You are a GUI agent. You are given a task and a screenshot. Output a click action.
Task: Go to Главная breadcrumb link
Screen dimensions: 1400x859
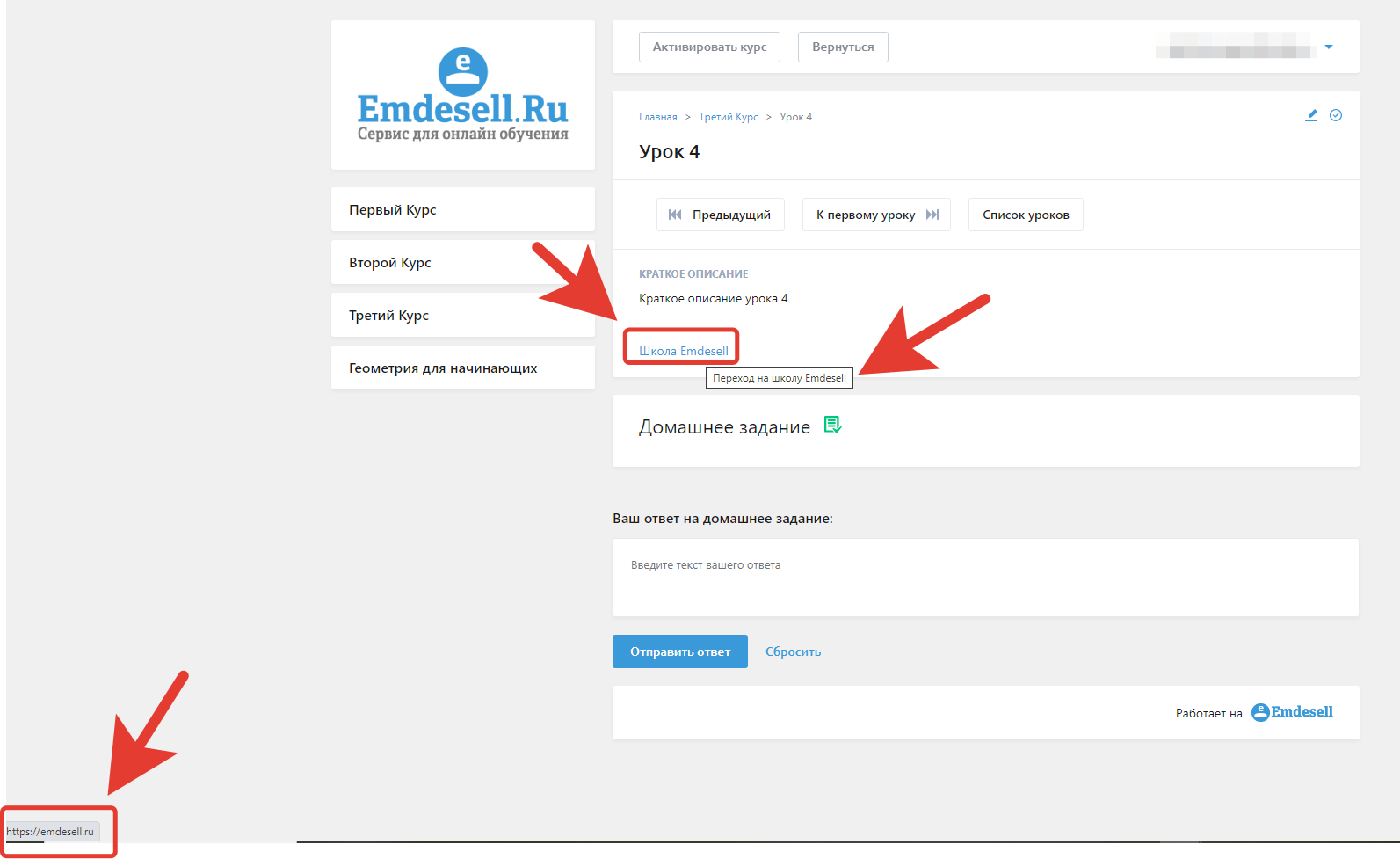[658, 117]
